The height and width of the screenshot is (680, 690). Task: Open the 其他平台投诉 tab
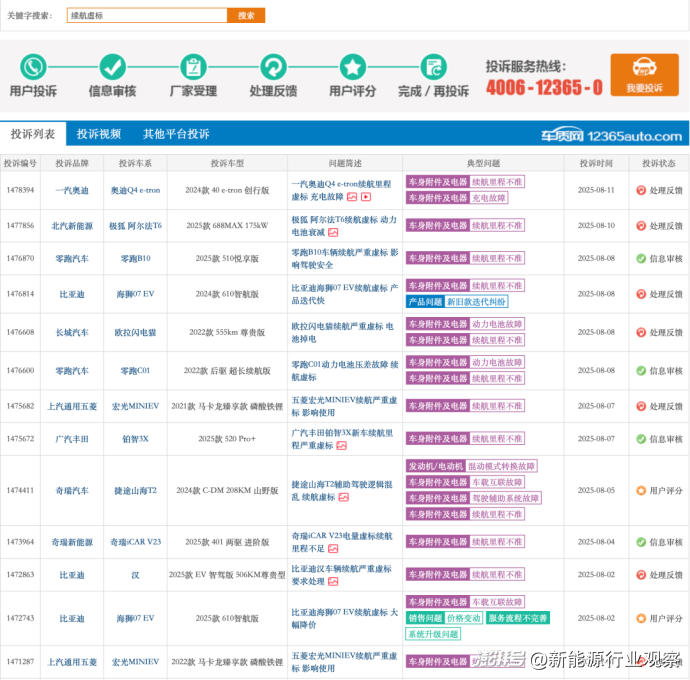(x=176, y=134)
